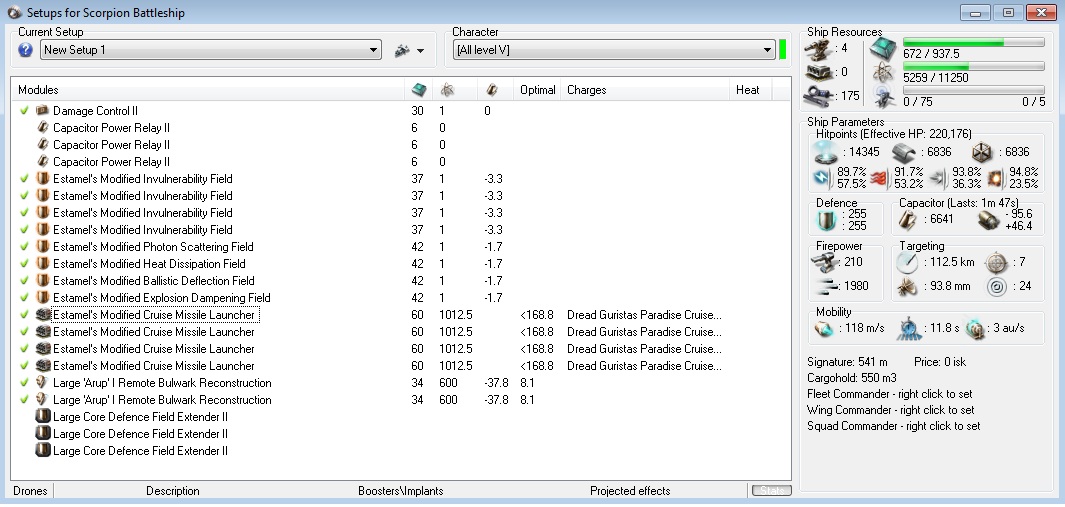The width and height of the screenshot is (1065, 507).
Task: Click the capacitor recharge icon
Action: 990,220
